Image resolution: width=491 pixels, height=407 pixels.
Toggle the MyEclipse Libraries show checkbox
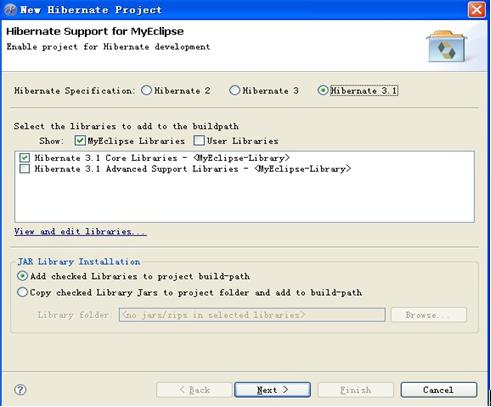click(x=80, y=141)
